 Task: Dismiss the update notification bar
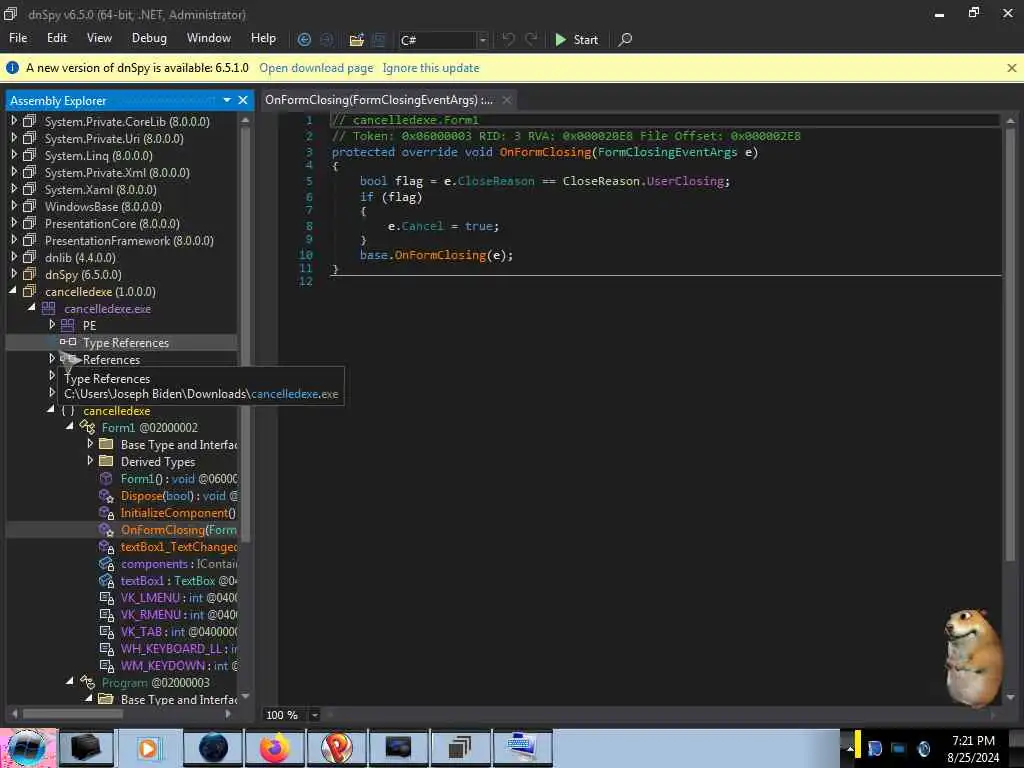coord(1012,68)
